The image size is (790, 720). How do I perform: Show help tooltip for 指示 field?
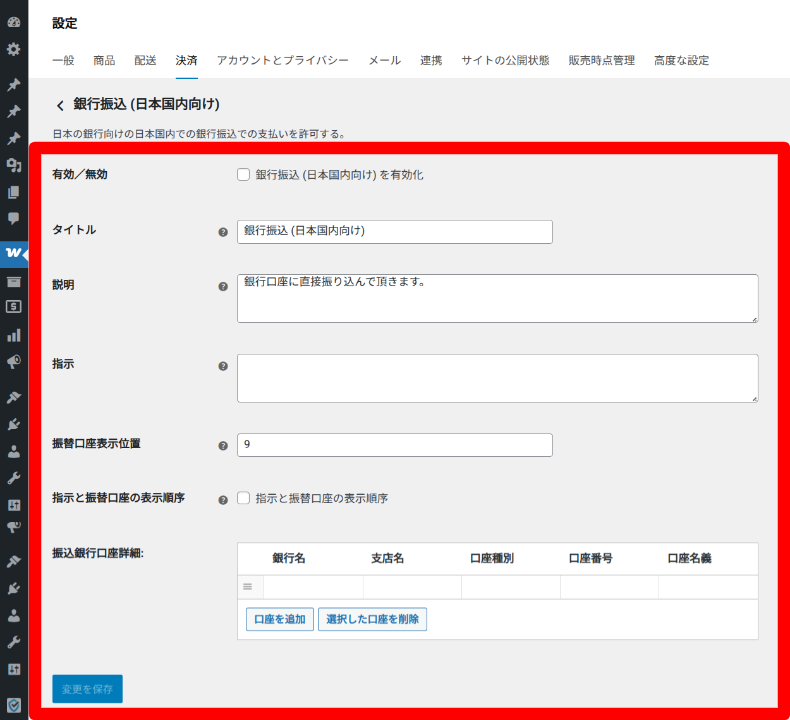223,366
